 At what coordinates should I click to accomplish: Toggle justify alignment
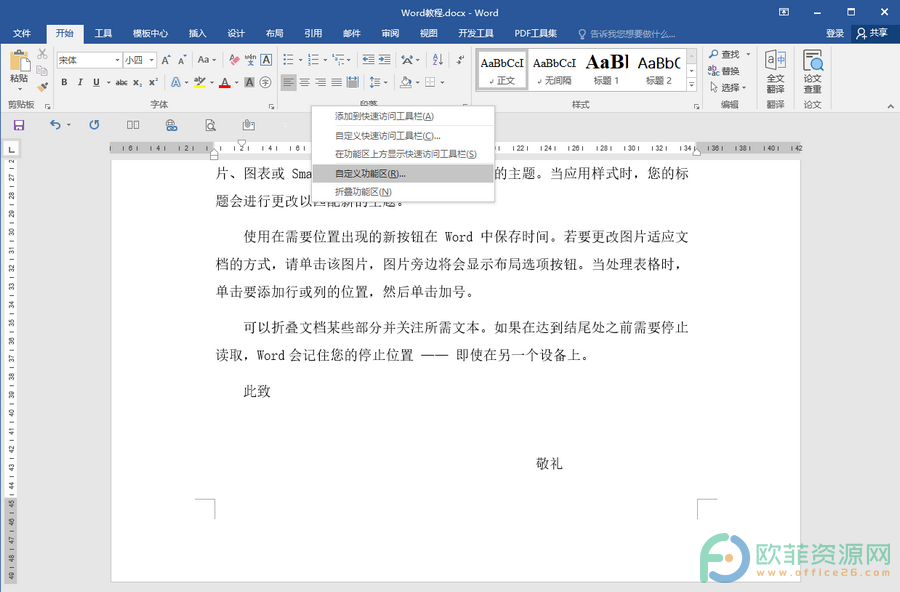[x=336, y=83]
